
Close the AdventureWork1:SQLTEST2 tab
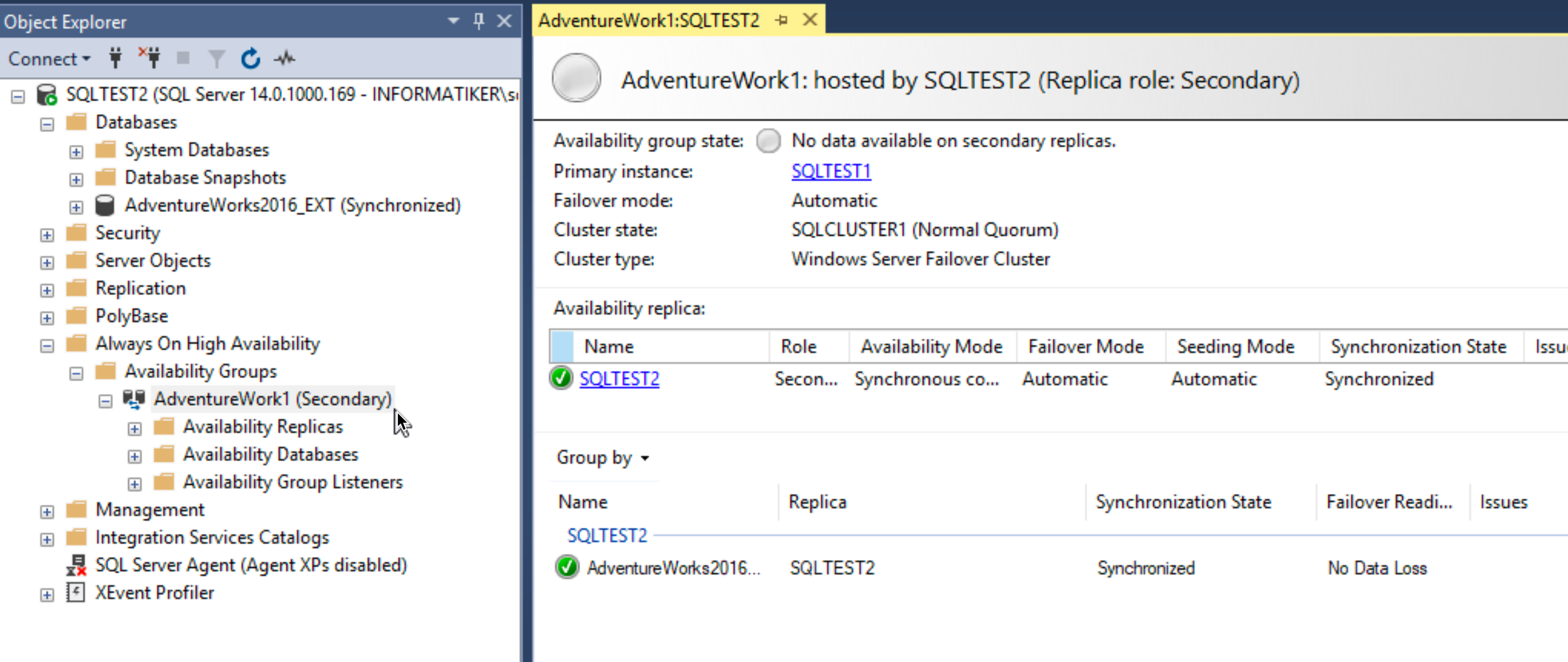(x=809, y=19)
